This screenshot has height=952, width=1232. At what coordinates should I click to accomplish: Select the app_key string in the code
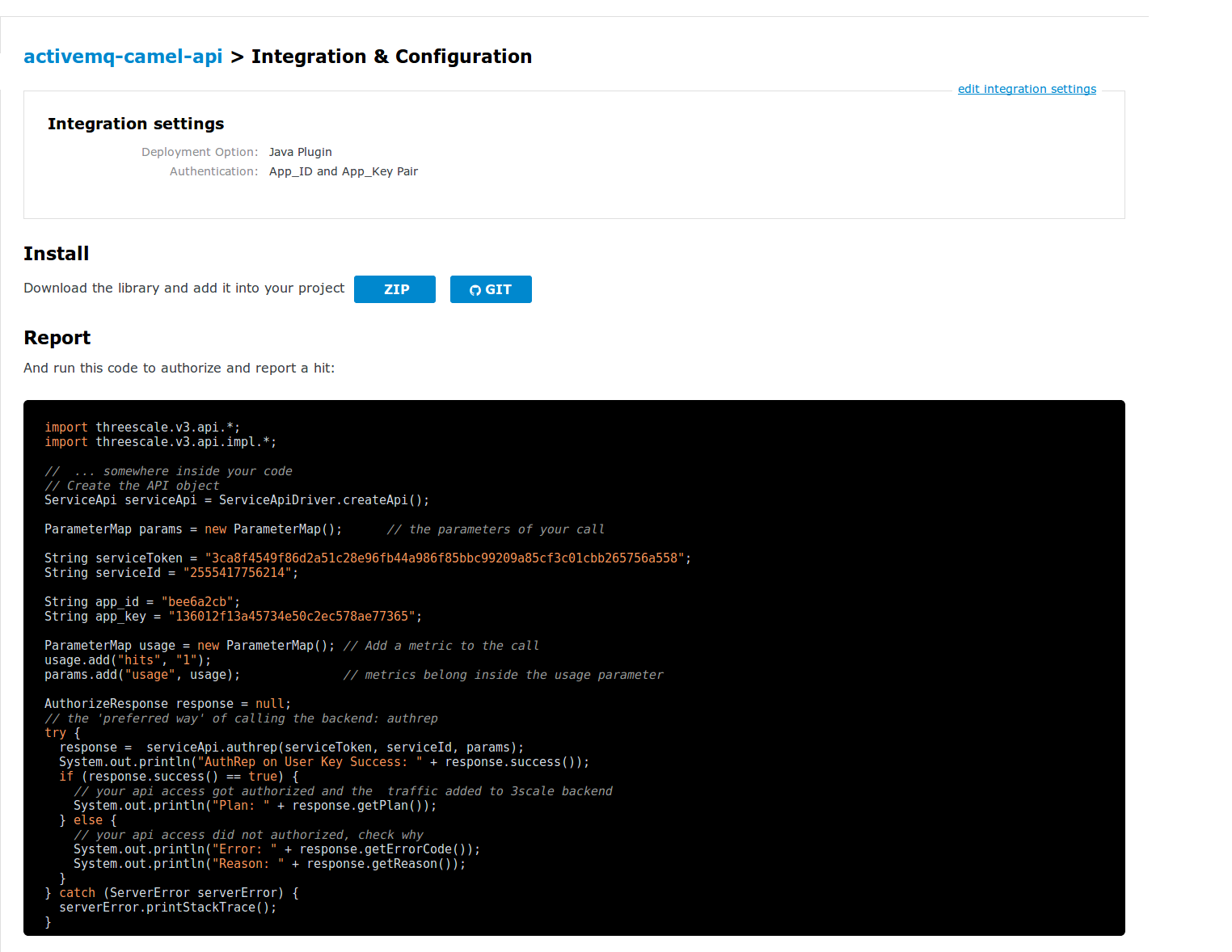click(x=293, y=616)
